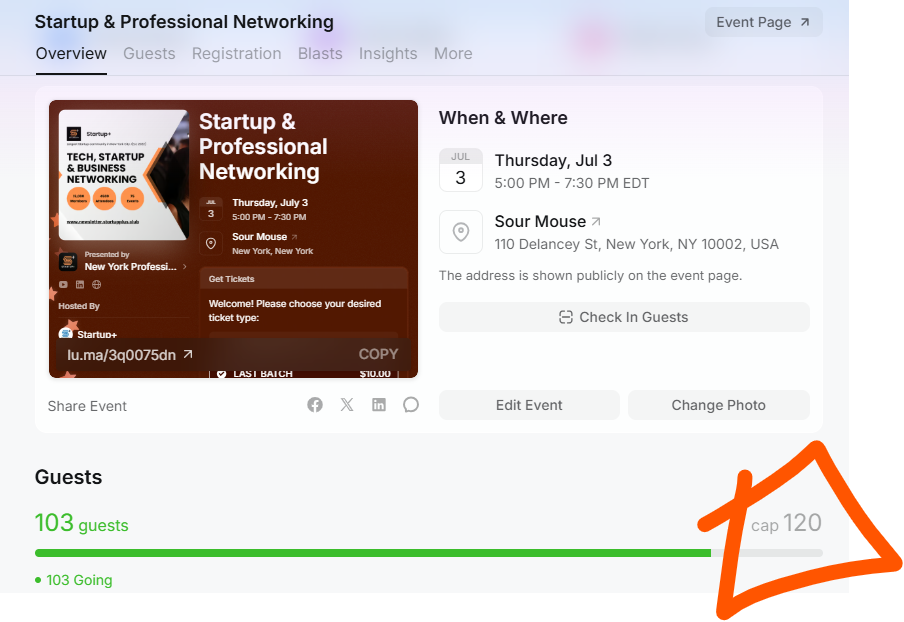Open the lu.ma/3q0075dn event link
904x622 pixels.
coord(130,355)
